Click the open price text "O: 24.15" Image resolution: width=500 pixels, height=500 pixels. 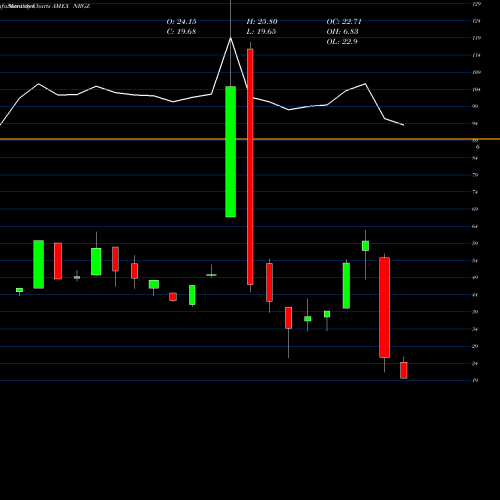click(181, 22)
